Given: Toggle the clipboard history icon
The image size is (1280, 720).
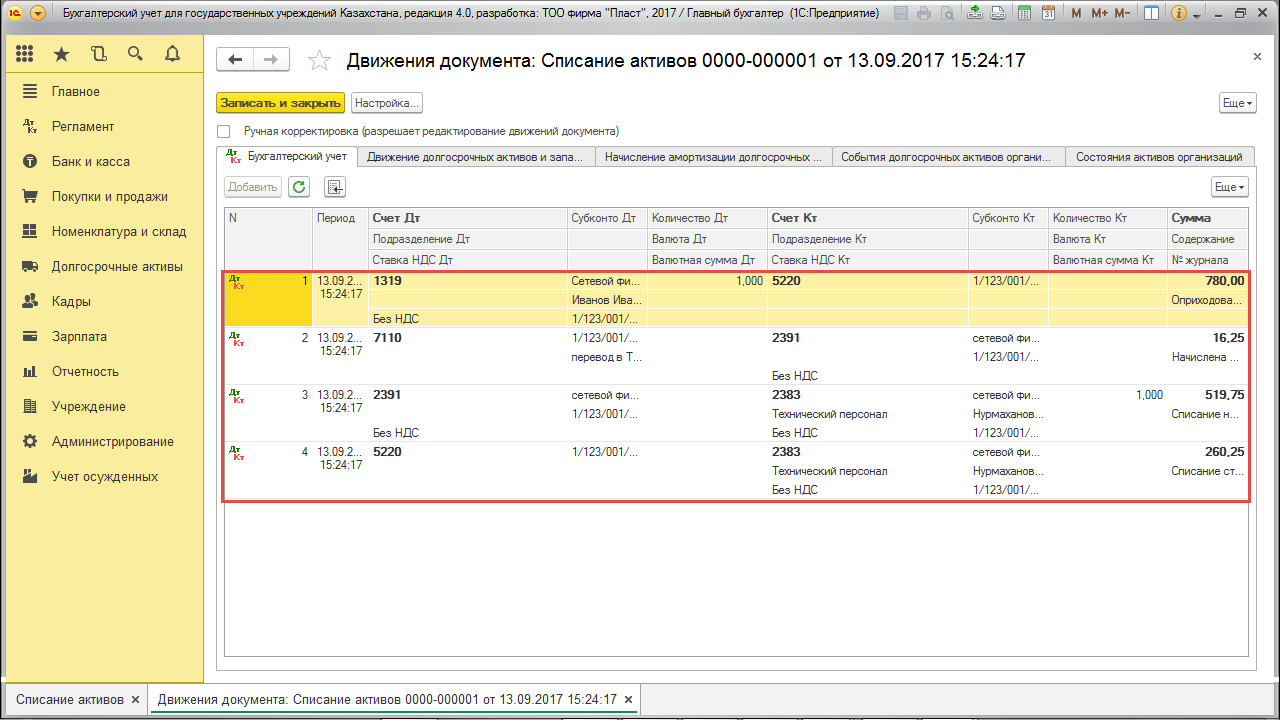Looking at the screenshot, I should coord(99,53).
